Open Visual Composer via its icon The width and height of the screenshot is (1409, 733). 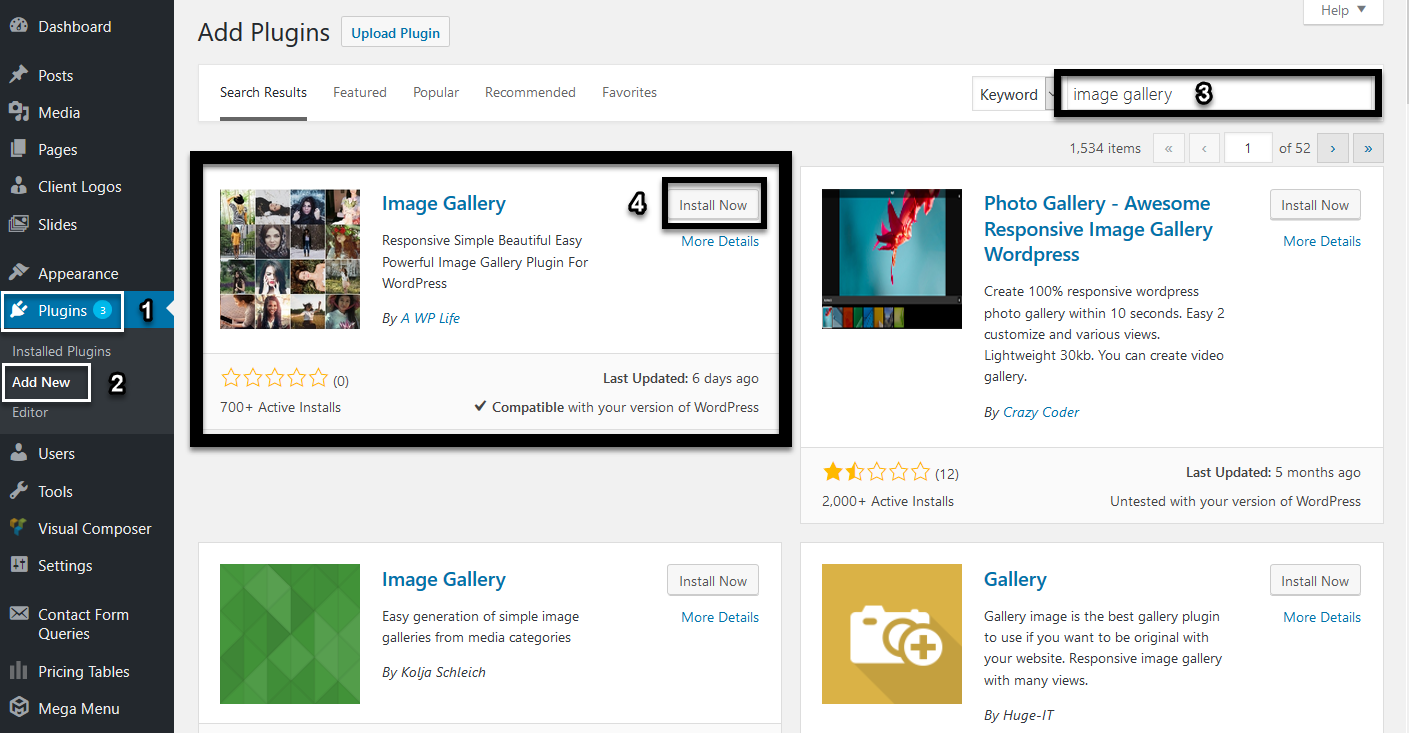(18, 528)
